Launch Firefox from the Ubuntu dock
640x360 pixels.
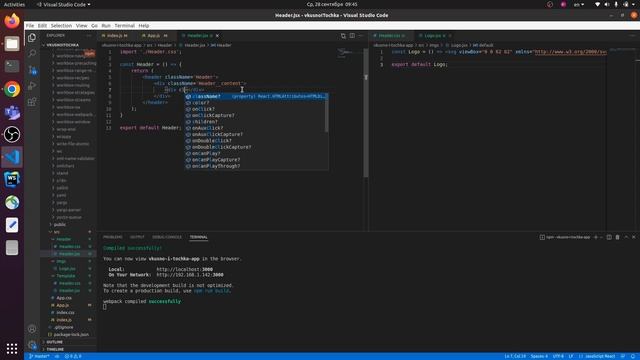[x=12, y=21]
